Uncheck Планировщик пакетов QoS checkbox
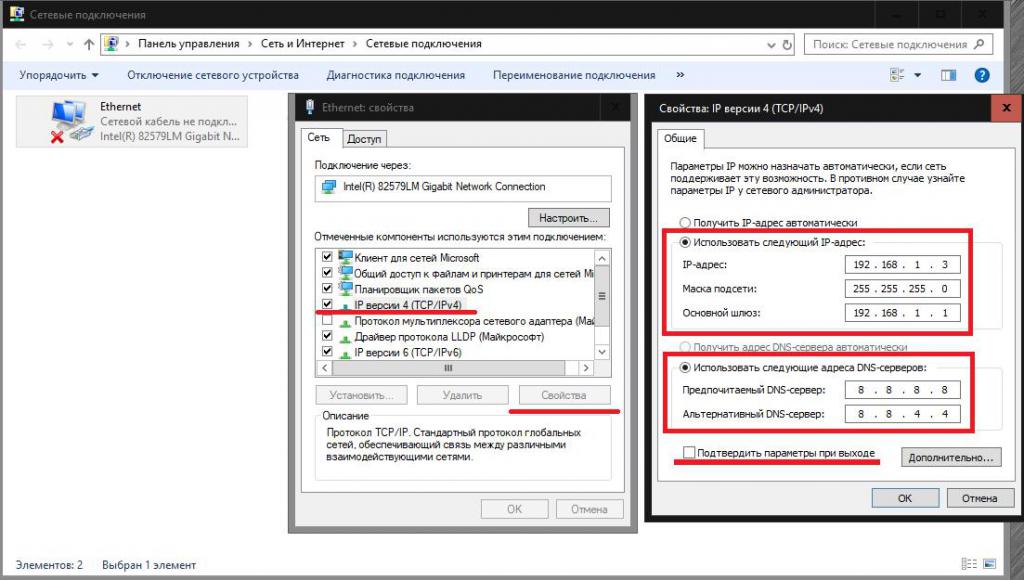 pos(327,289)
